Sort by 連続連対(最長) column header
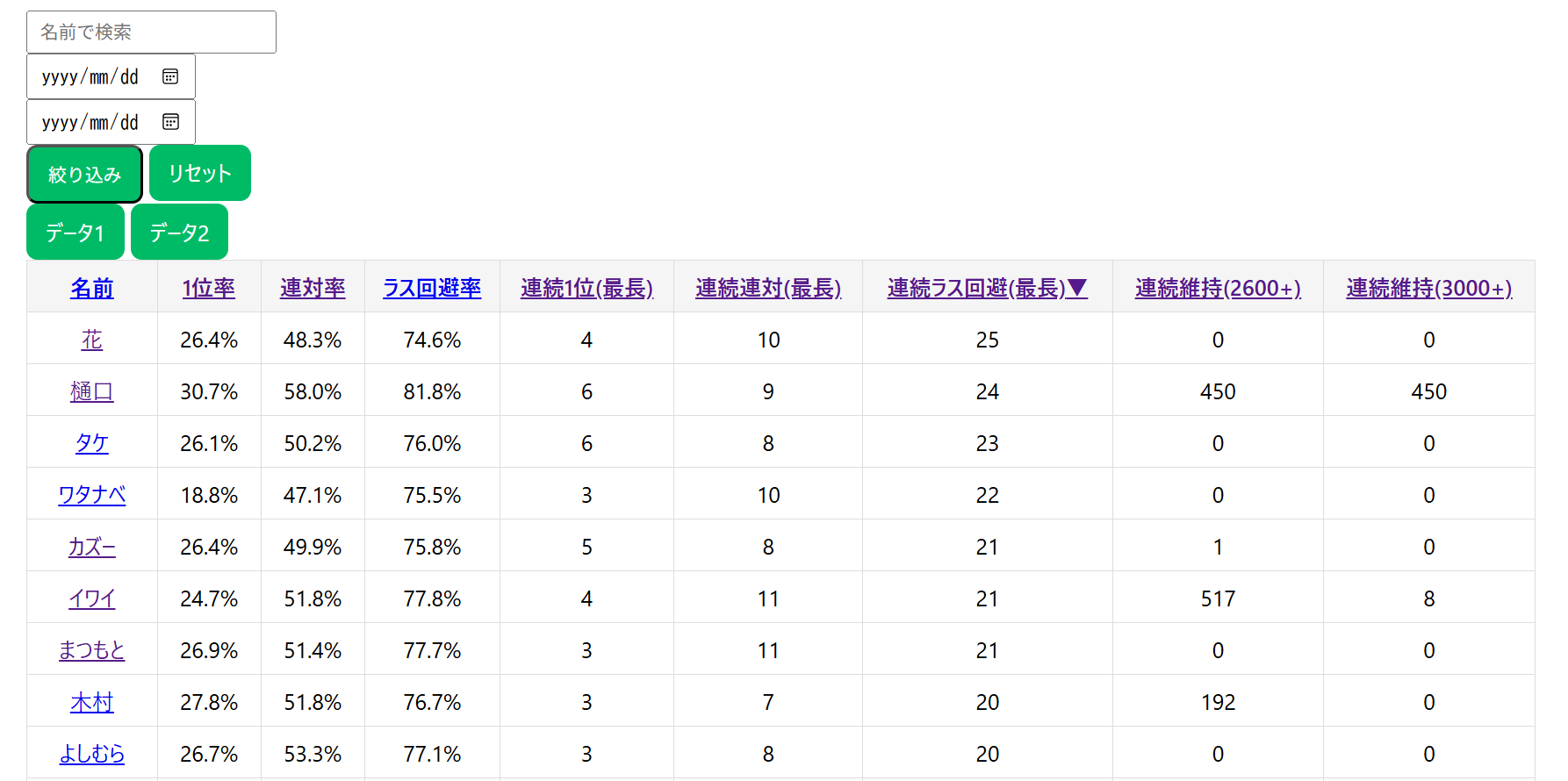The height and width of the screenshot is (781, 1568). (768, 288)
